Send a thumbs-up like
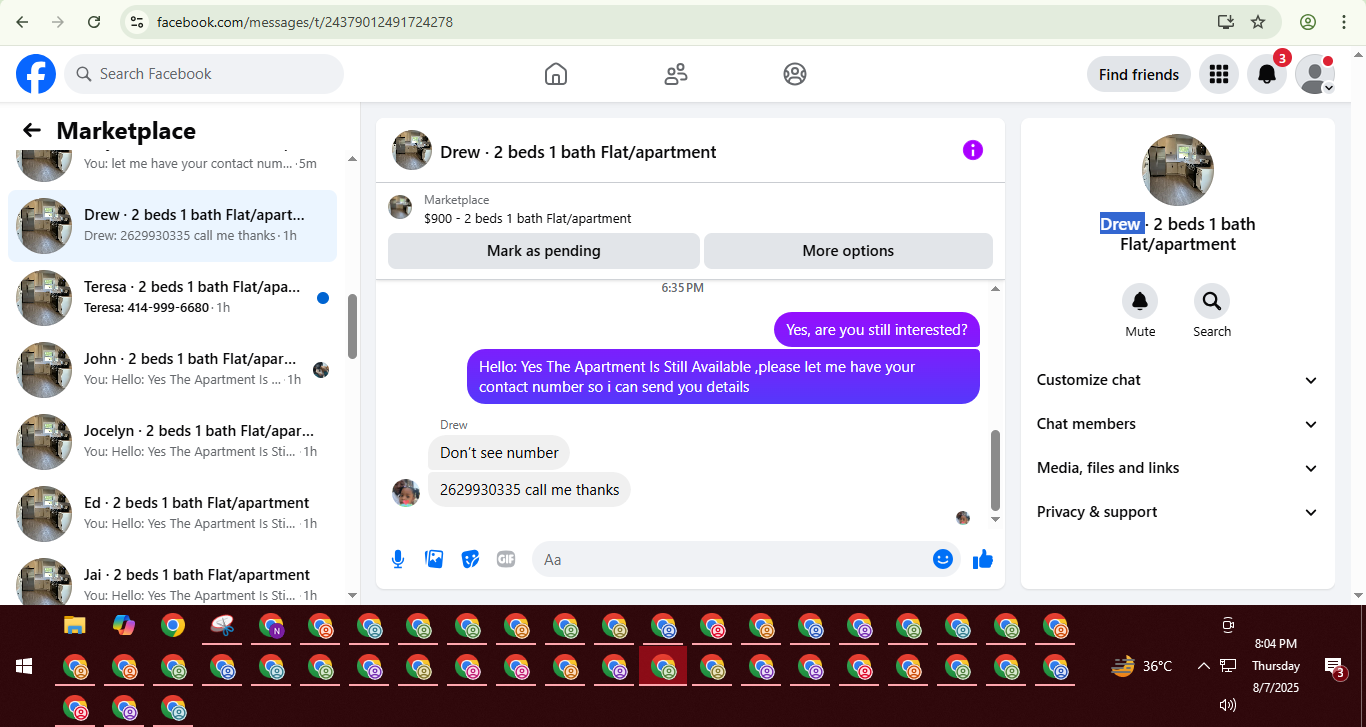 coord(983,559)
